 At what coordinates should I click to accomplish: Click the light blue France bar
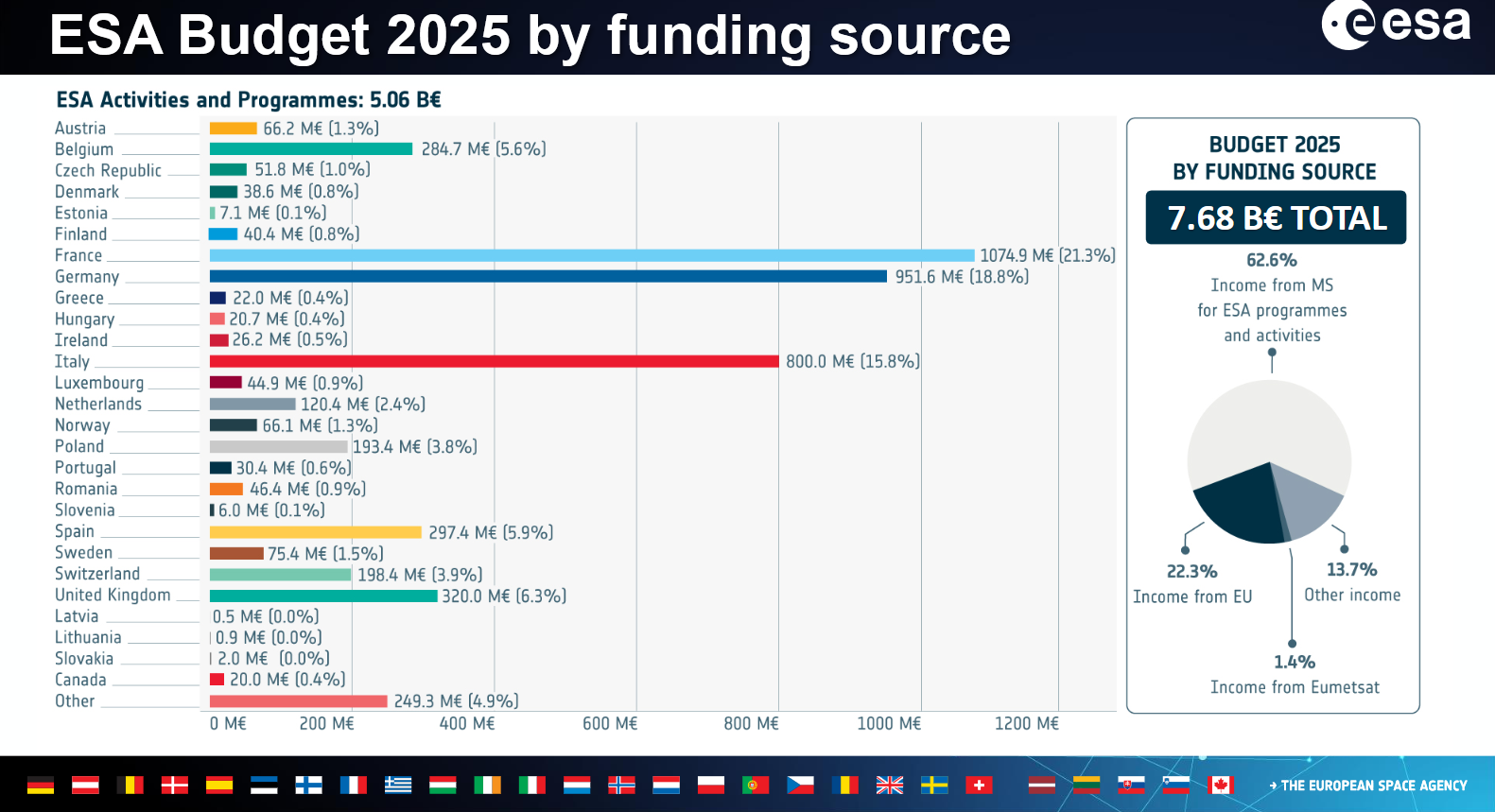pyautogui.click(x=592, y=255)
